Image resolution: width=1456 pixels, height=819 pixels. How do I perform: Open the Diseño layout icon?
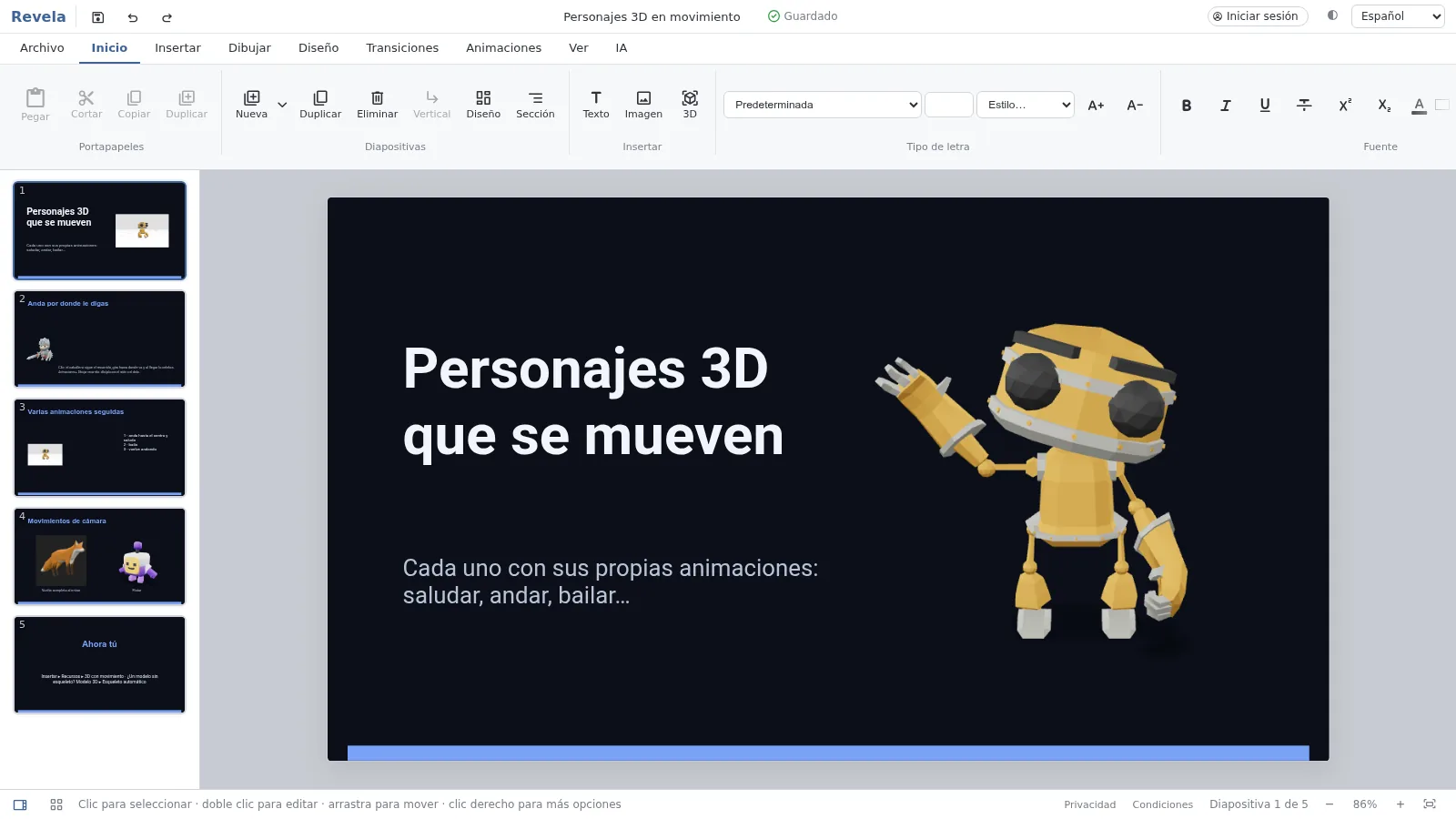click(x=483, y=105)
